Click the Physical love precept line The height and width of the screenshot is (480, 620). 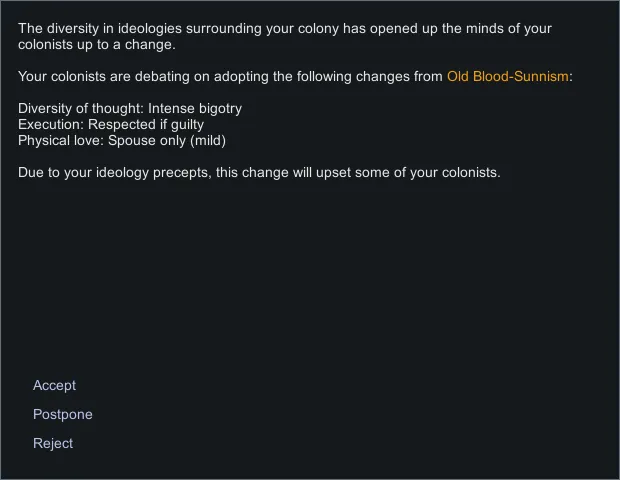click(122, 140)
